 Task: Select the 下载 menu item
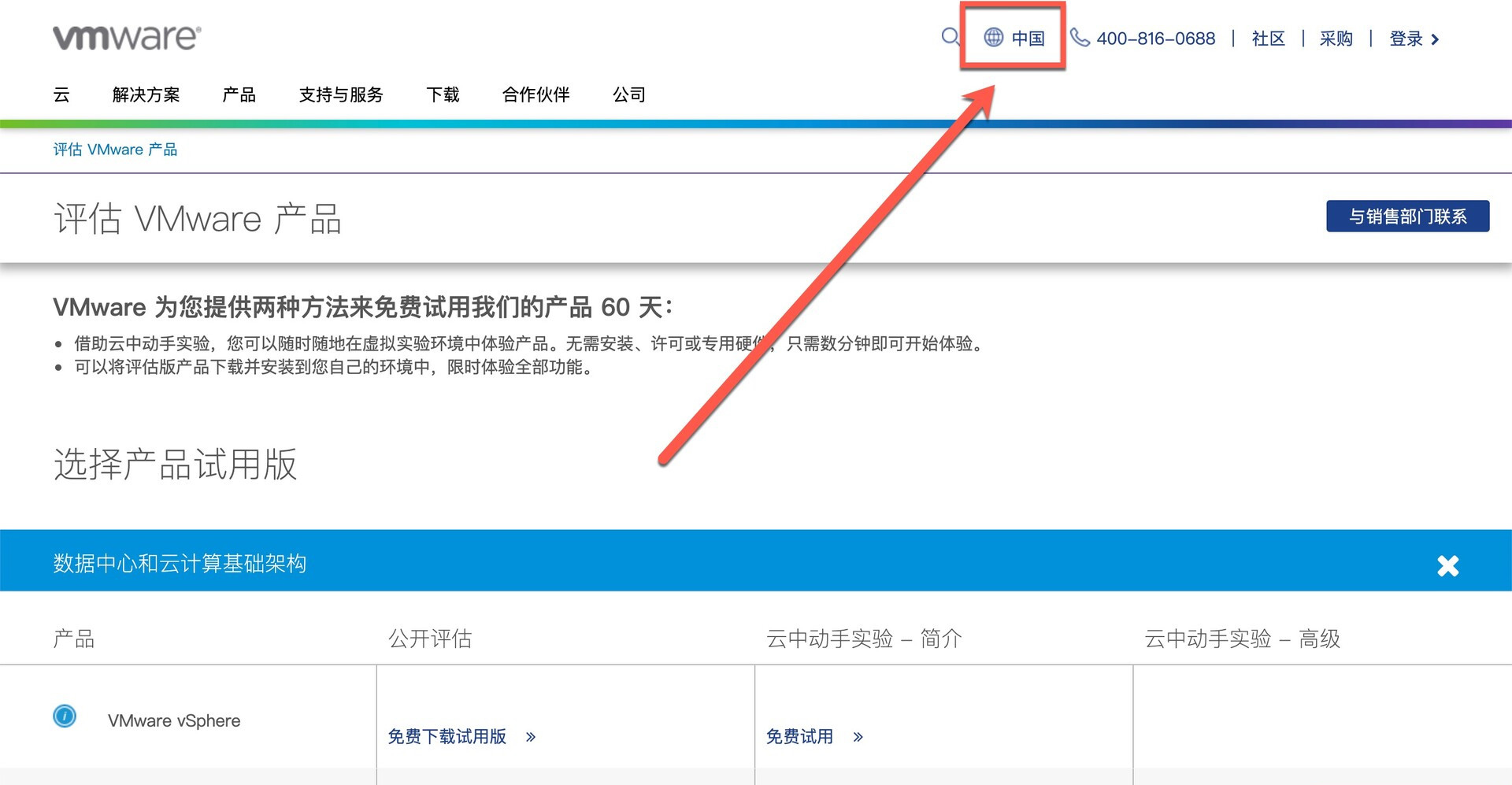pyautogui.click(x=443, y=95)
